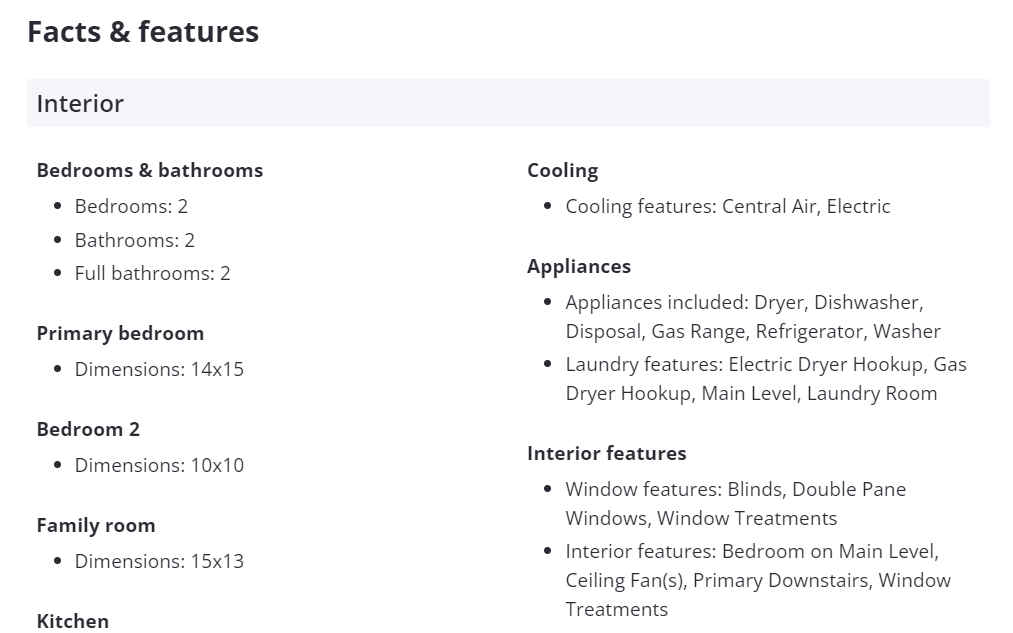1013x633 pixels.
Task: Click the Kitchen subheading
Action: [x=73, y=621]
